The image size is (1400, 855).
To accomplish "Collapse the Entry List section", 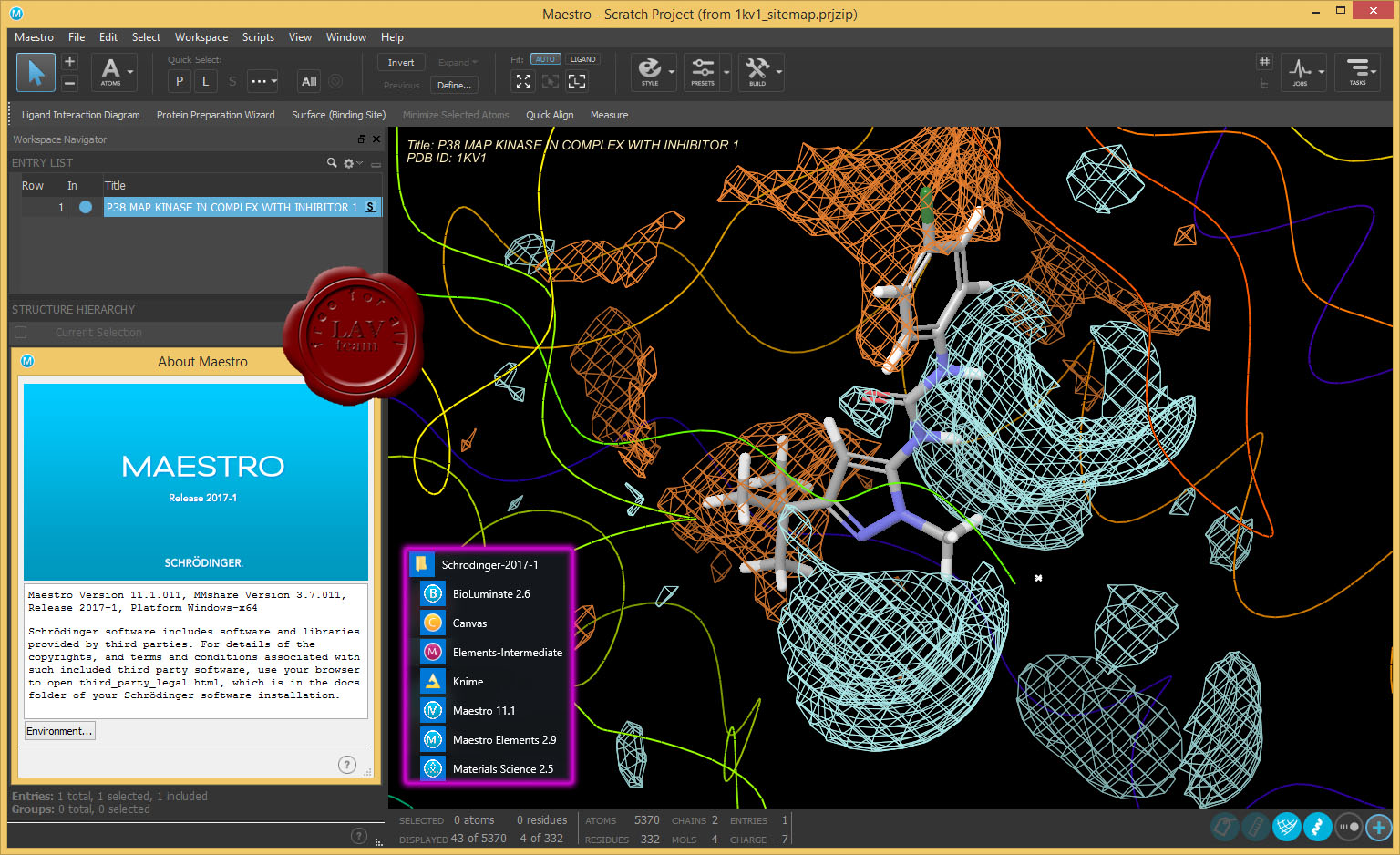I will [x=376, y=164].
